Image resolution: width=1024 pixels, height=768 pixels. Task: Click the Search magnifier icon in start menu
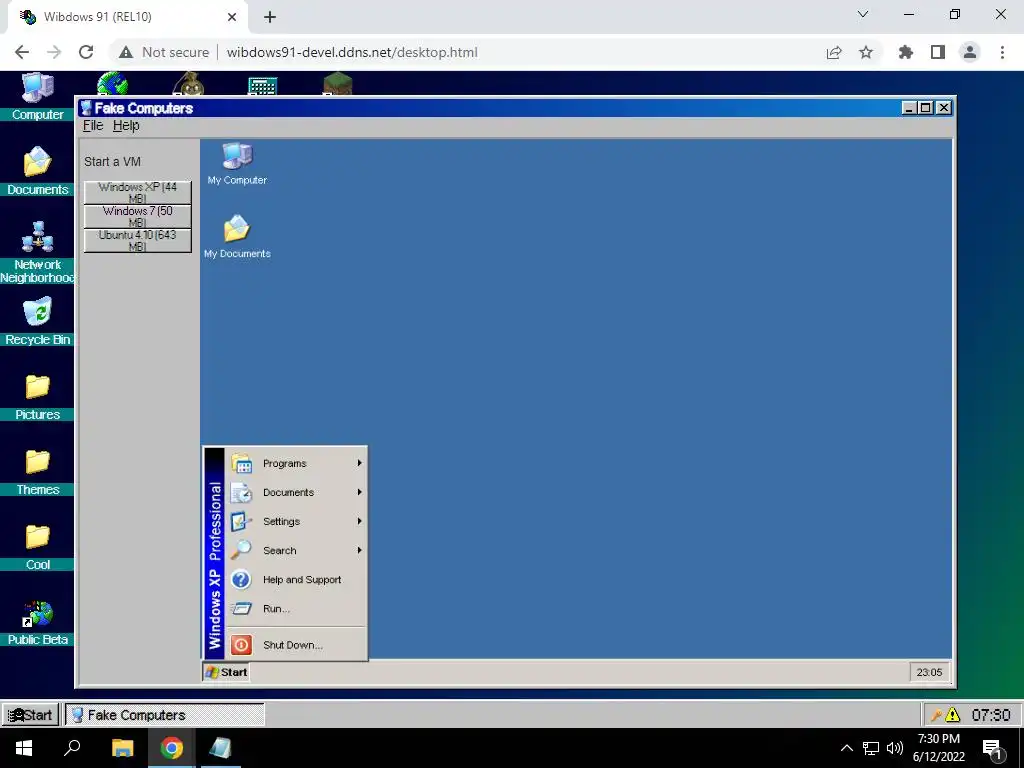[241, 550]
